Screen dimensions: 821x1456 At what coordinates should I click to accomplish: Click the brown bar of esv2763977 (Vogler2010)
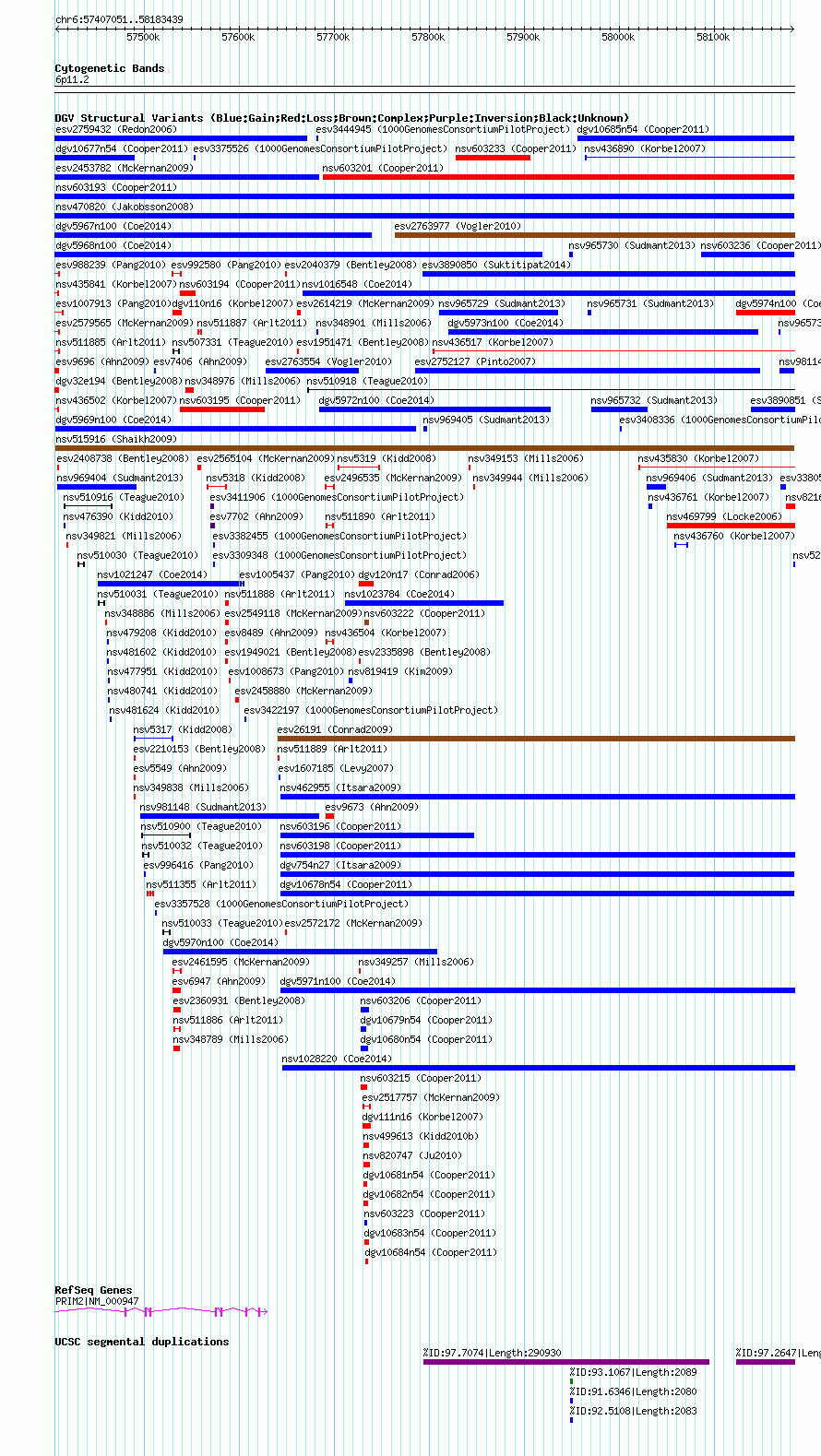(594, 235)
